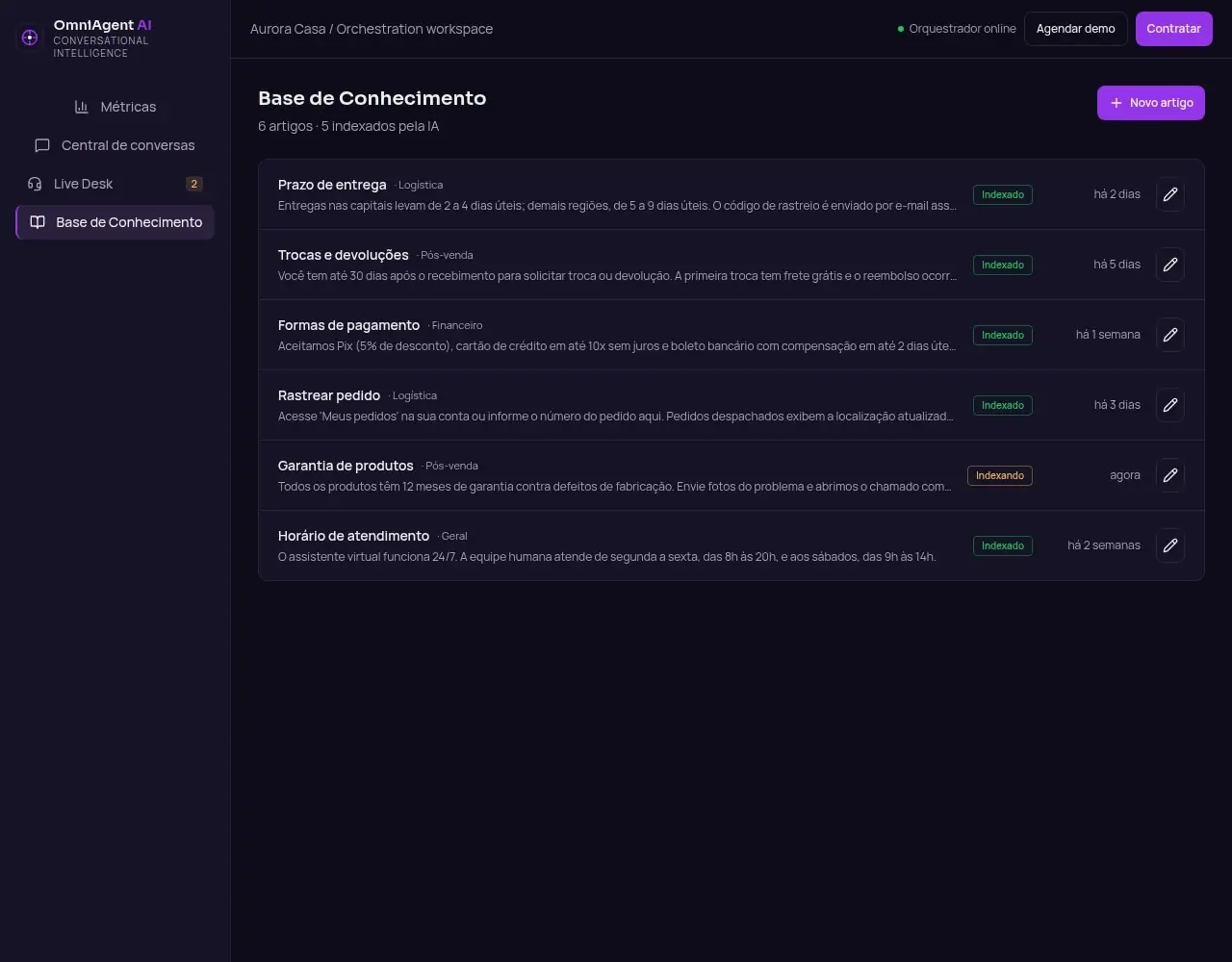This screenshot has height=962, width=1232.
Task: Open the Formas de pagamento article title
Action: 348,325
